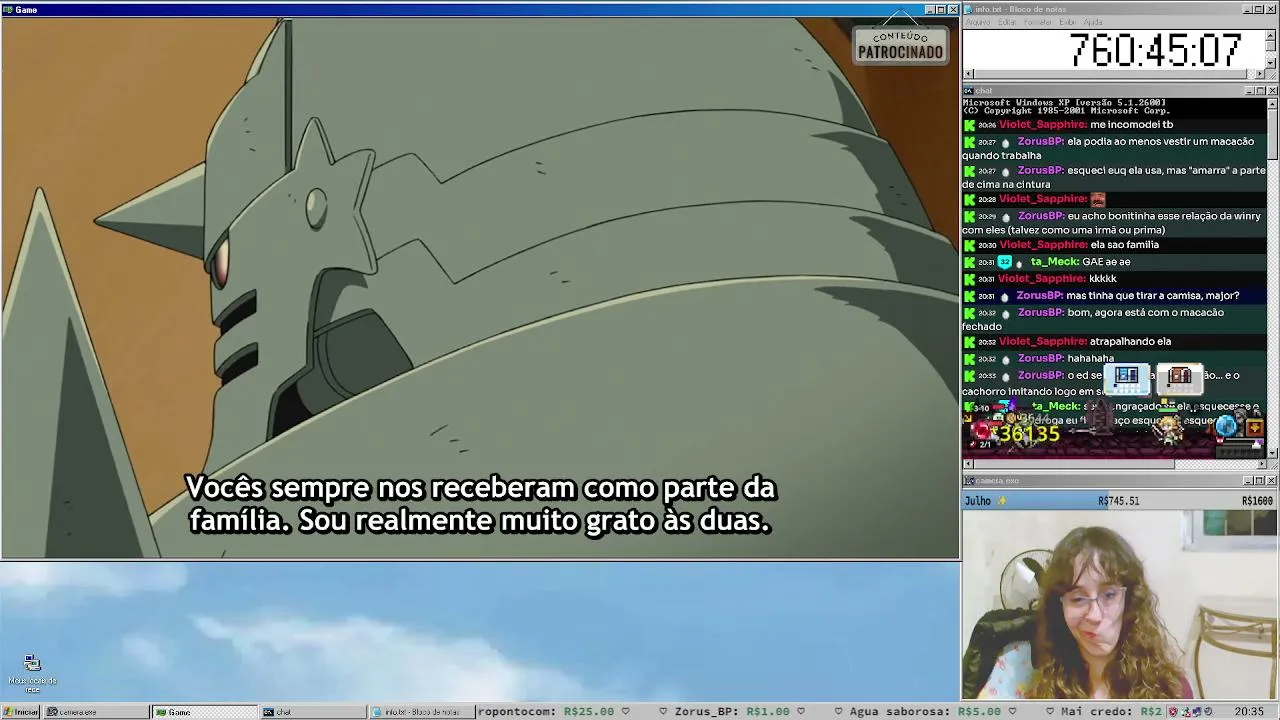Click the red heart health icon in game overlay

coord(983,430)
